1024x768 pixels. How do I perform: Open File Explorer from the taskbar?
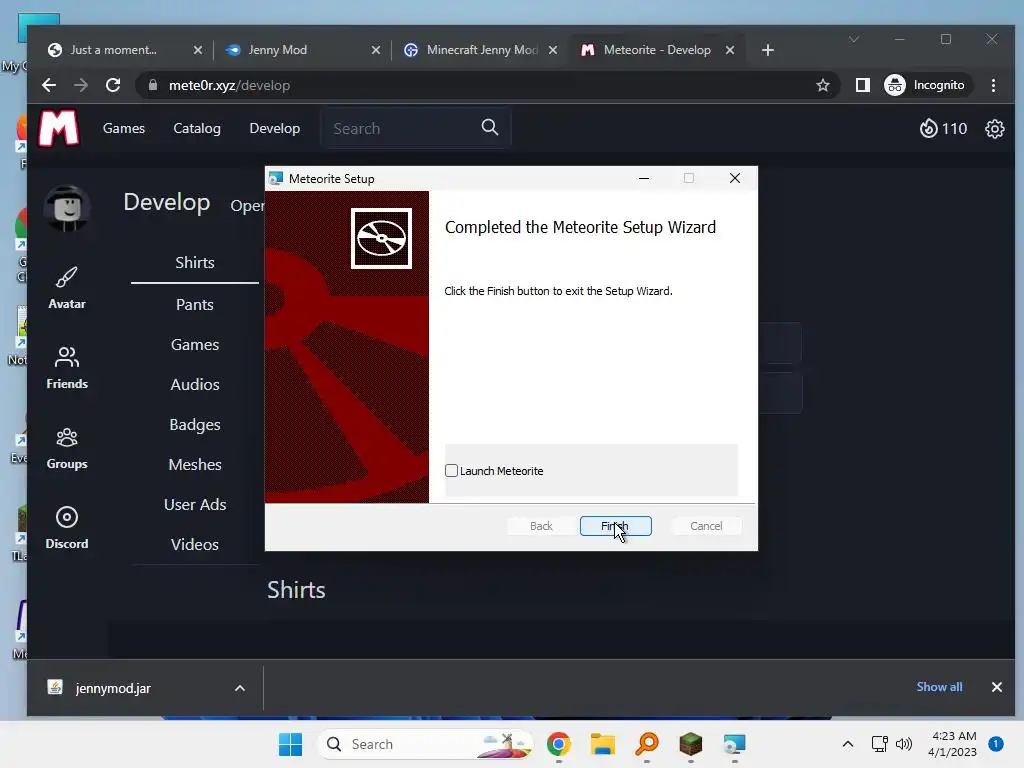click(x=603, y=744)
